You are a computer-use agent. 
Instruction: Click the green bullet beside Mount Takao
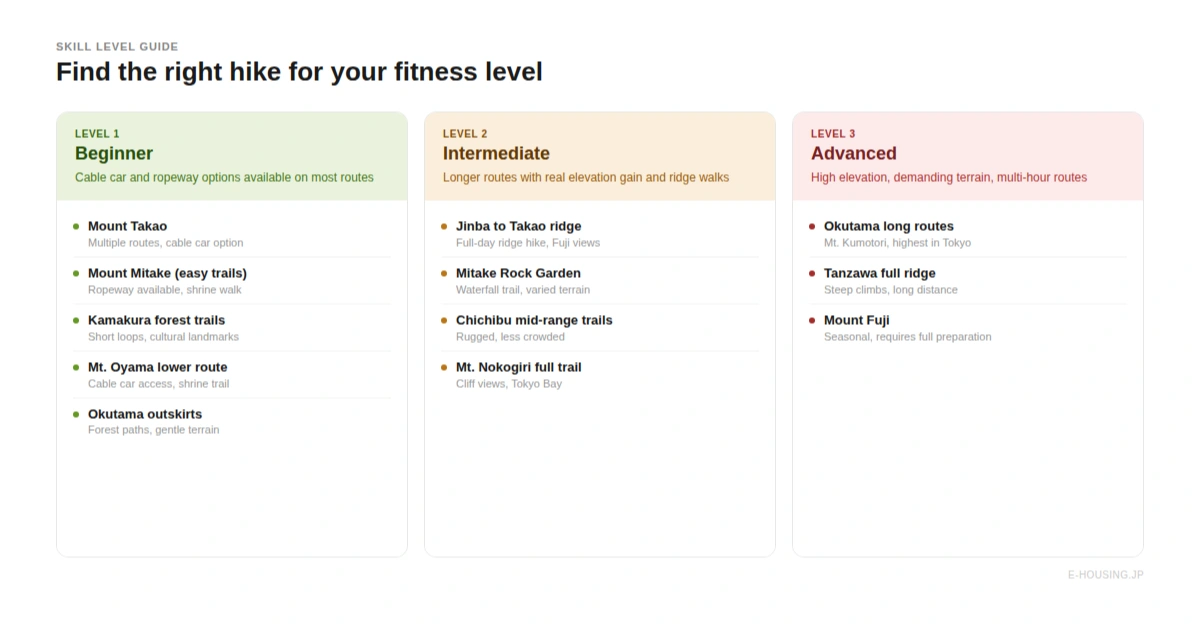pyautogui.click(x=76, y=226)
